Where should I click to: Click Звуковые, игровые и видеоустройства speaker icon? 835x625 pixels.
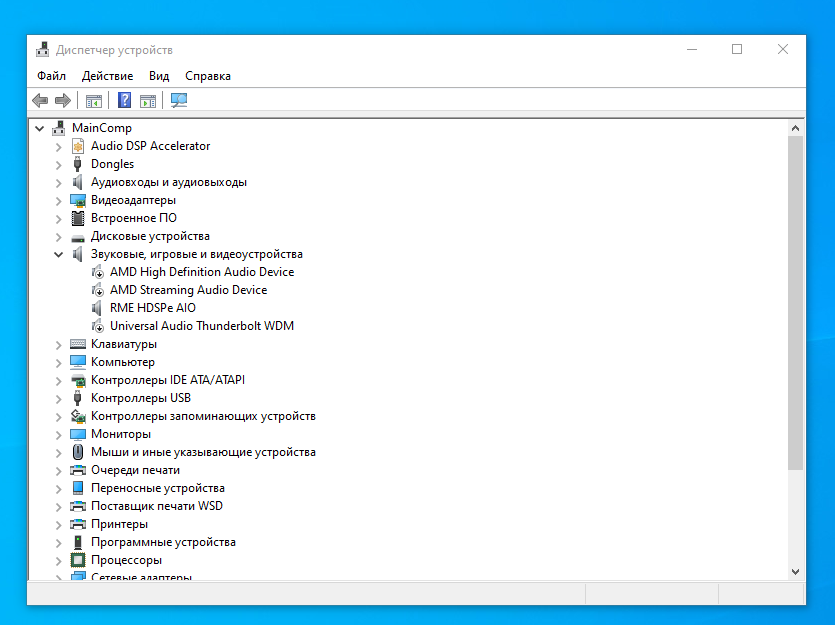point(78,254)
